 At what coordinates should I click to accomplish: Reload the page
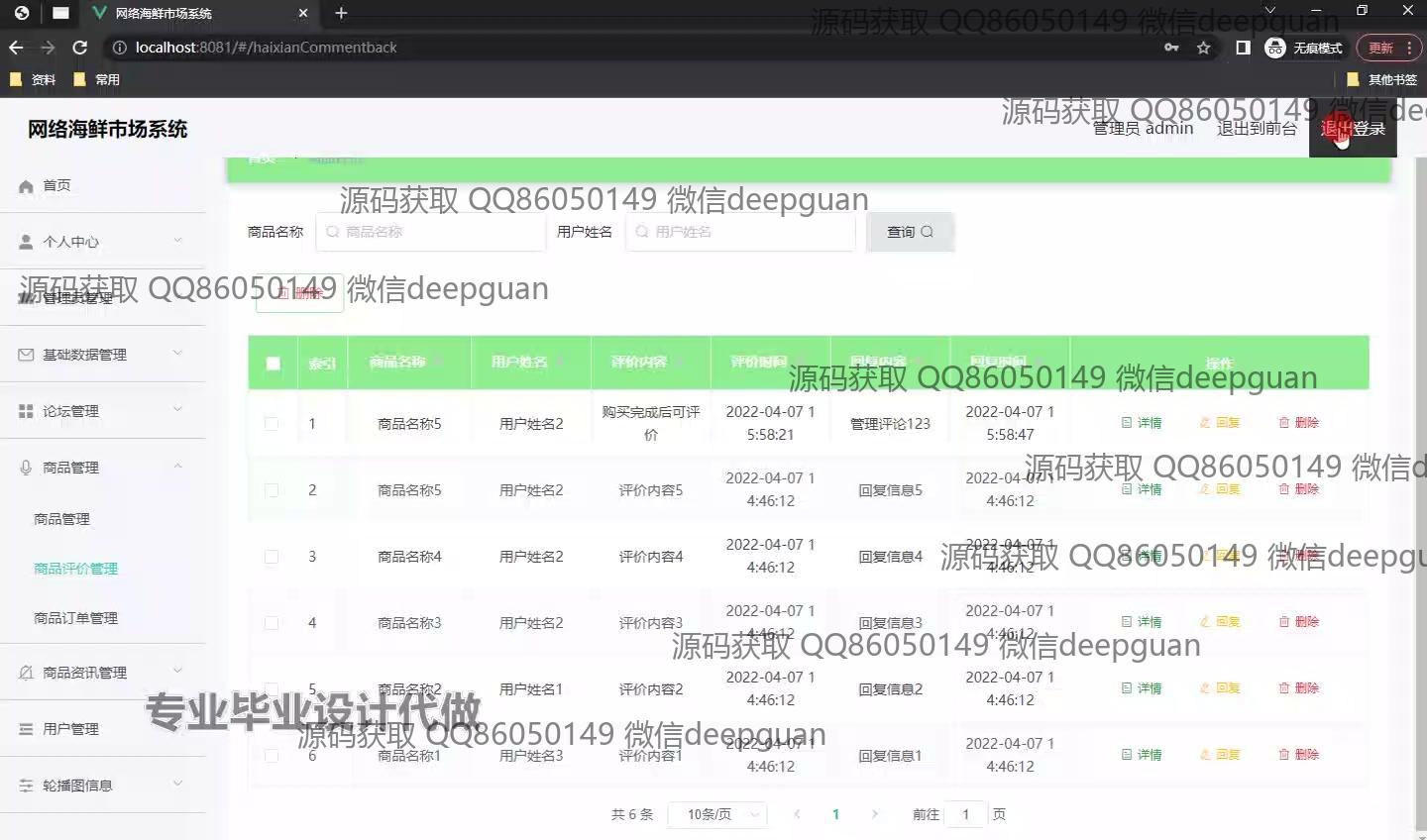click(80, 48)
